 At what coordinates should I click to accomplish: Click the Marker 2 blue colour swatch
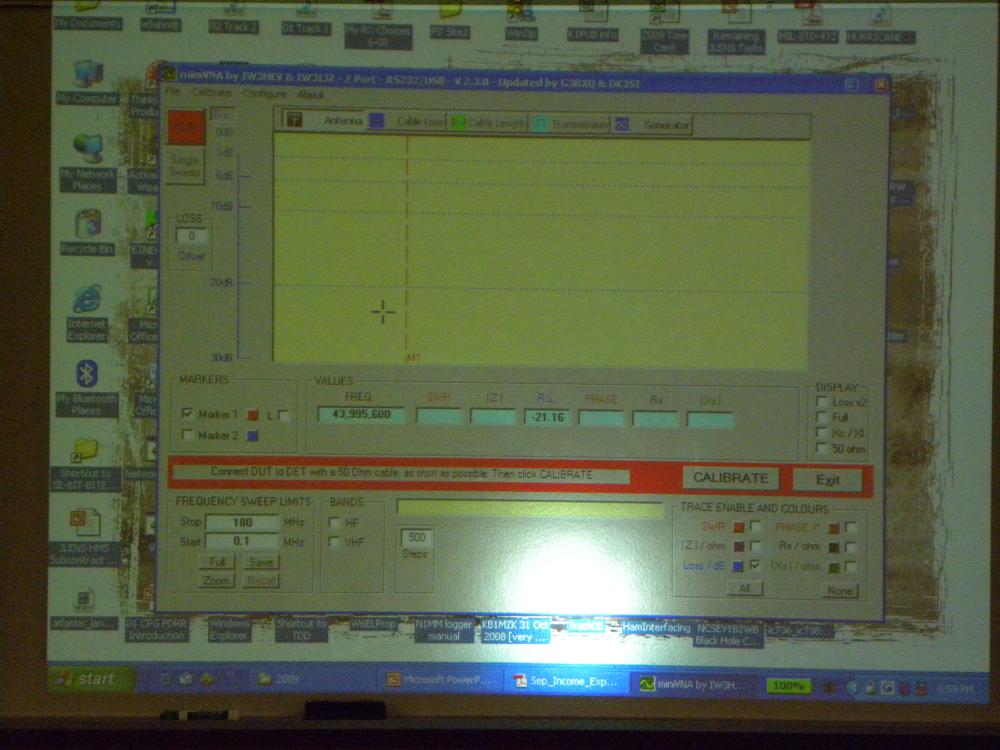pyautogui.click(x=253, y=436)
